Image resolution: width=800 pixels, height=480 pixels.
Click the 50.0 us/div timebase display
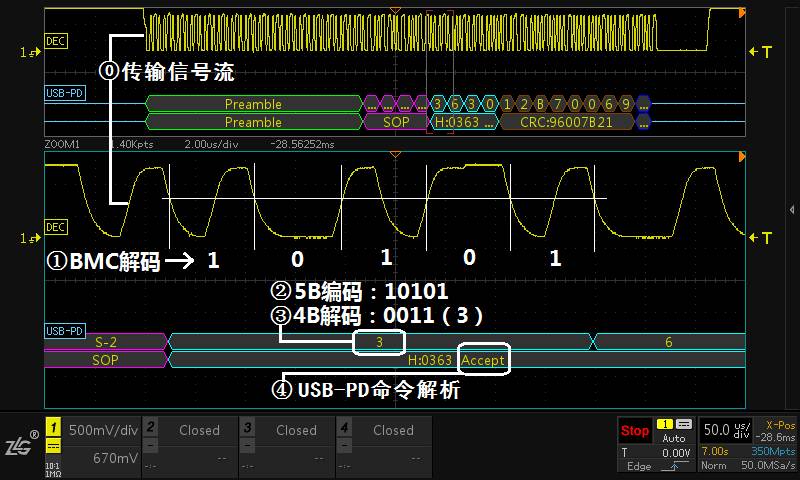(724, 430)
